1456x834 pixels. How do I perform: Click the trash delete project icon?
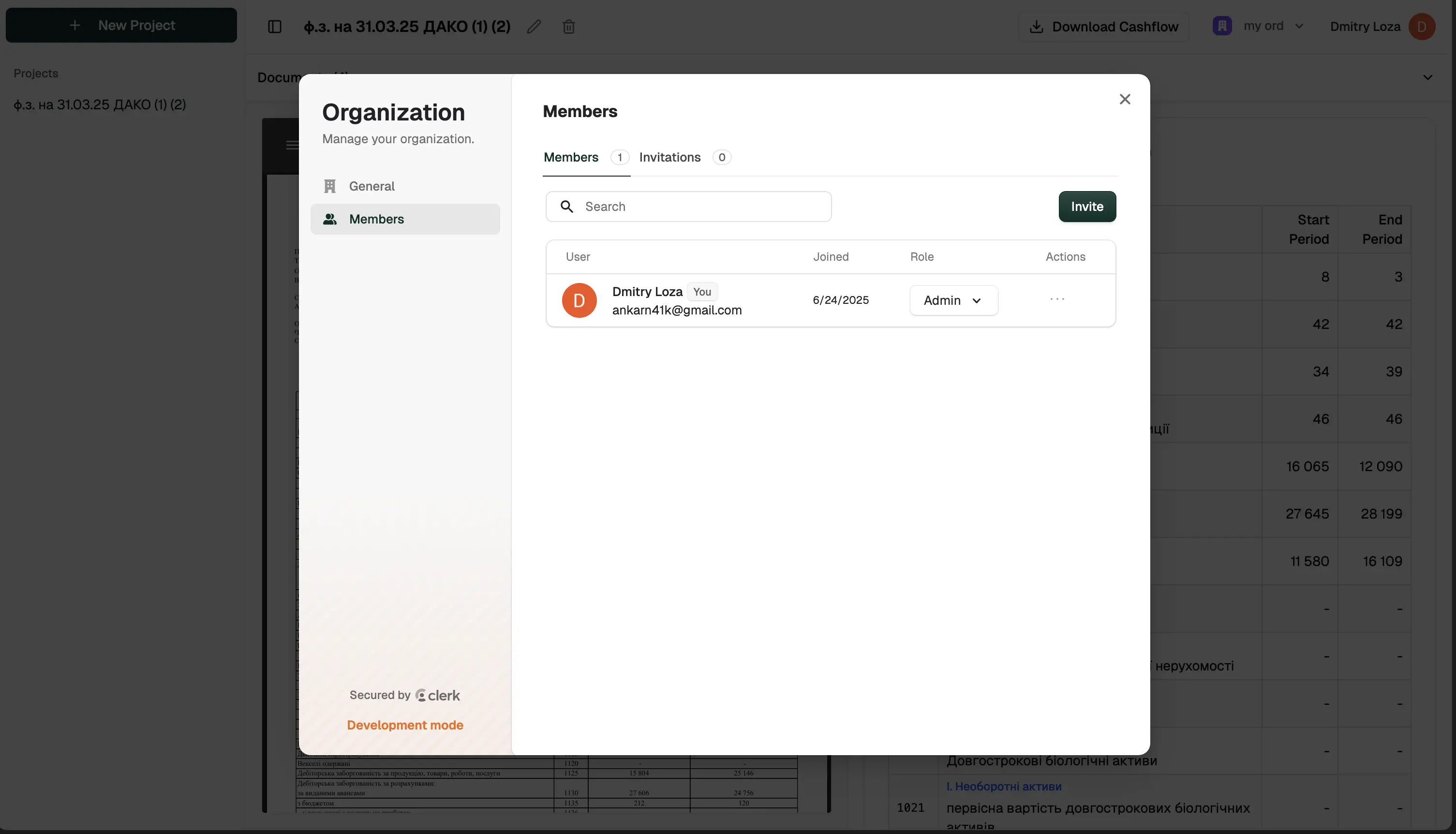[568, 26]
